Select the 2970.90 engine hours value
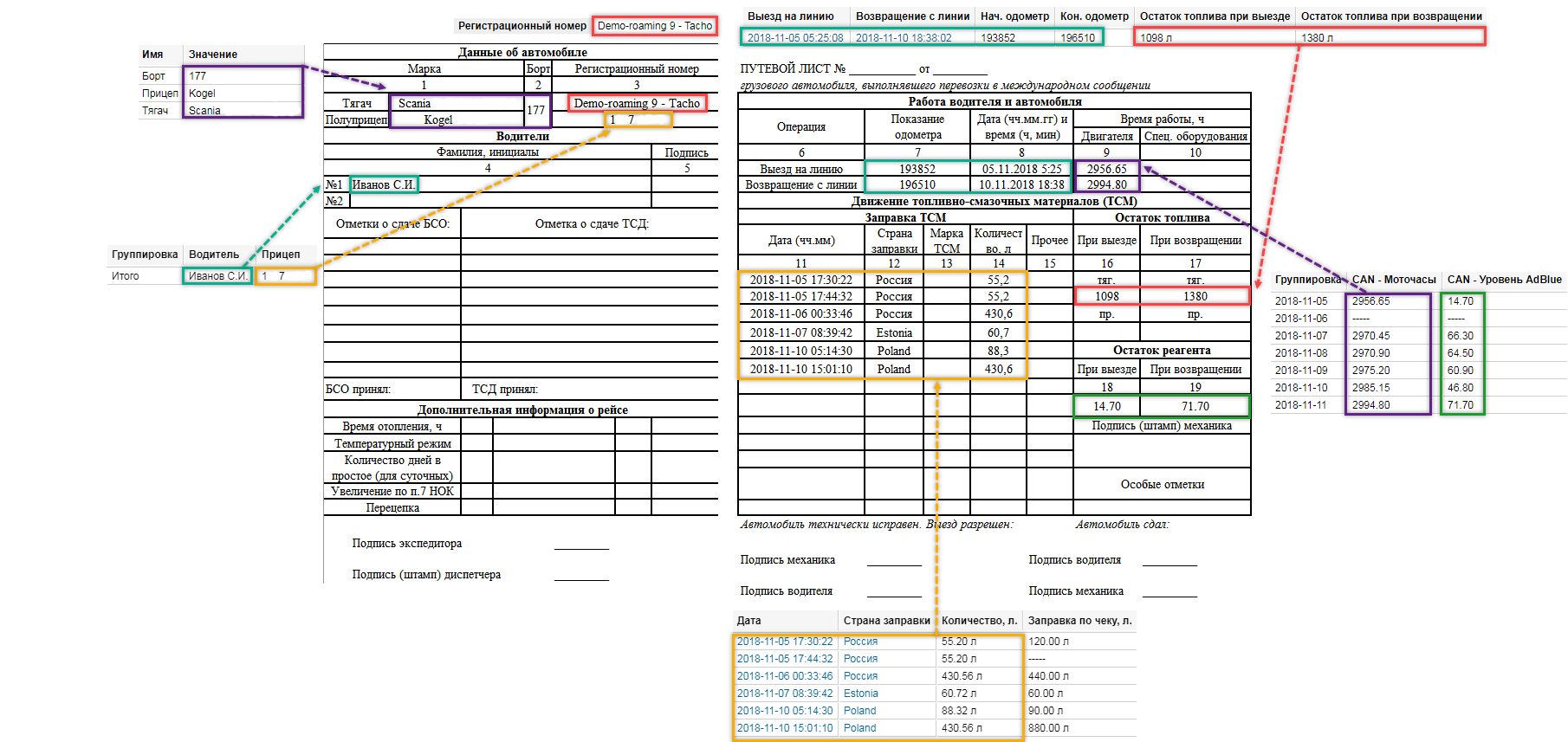The image size is (1568, 742). click(1370, 353)
